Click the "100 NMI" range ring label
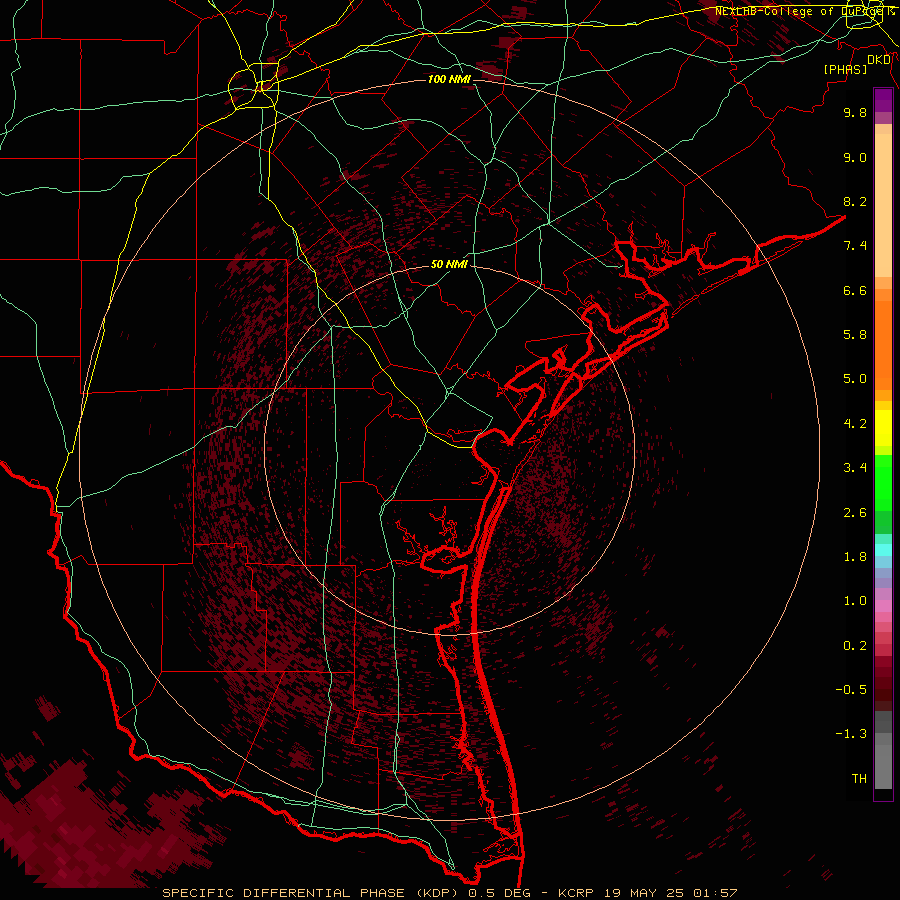Image resolution: width=900 pixels, height=900 pixels. click(x=449, y=79)
